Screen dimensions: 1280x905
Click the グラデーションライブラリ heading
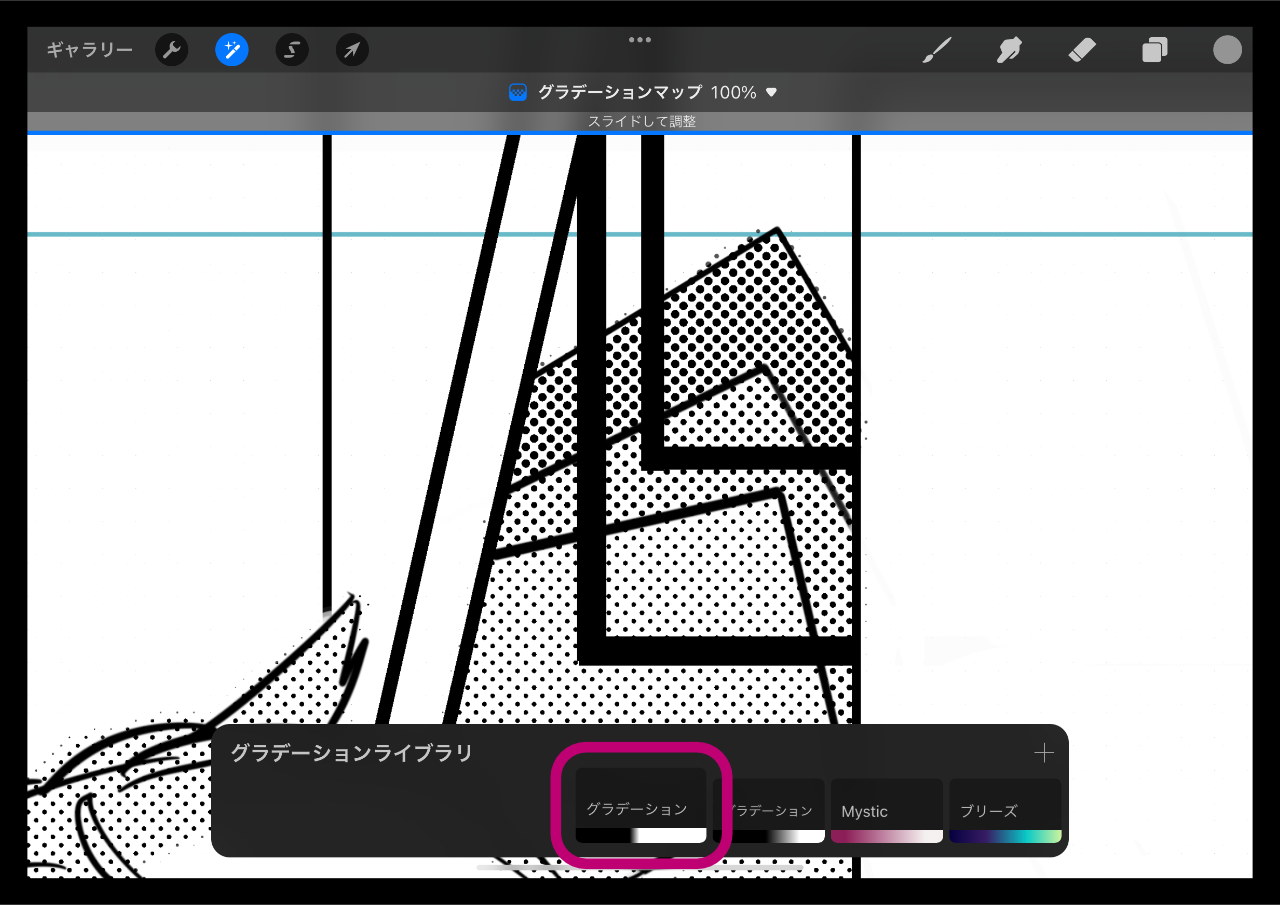351,753
